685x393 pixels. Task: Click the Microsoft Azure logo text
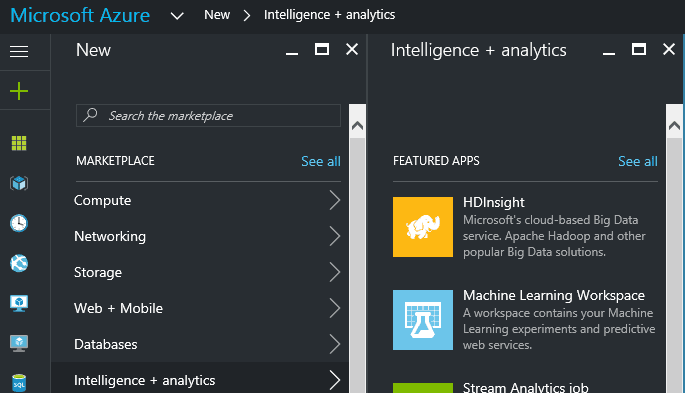(x=80, y=15)
